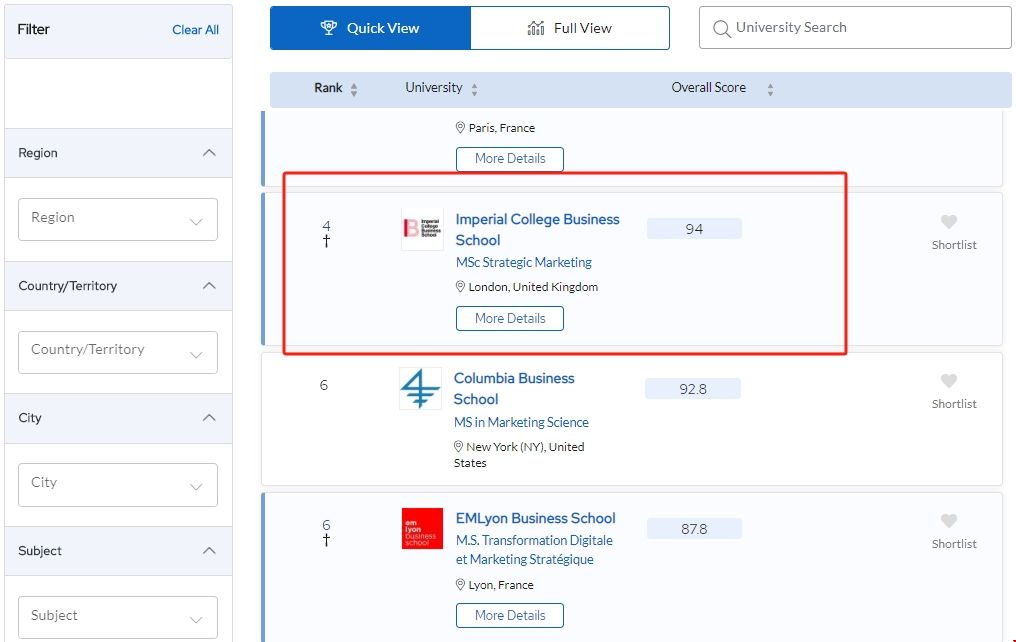Click heart icon for Columbia Business School

coord(948,381)
